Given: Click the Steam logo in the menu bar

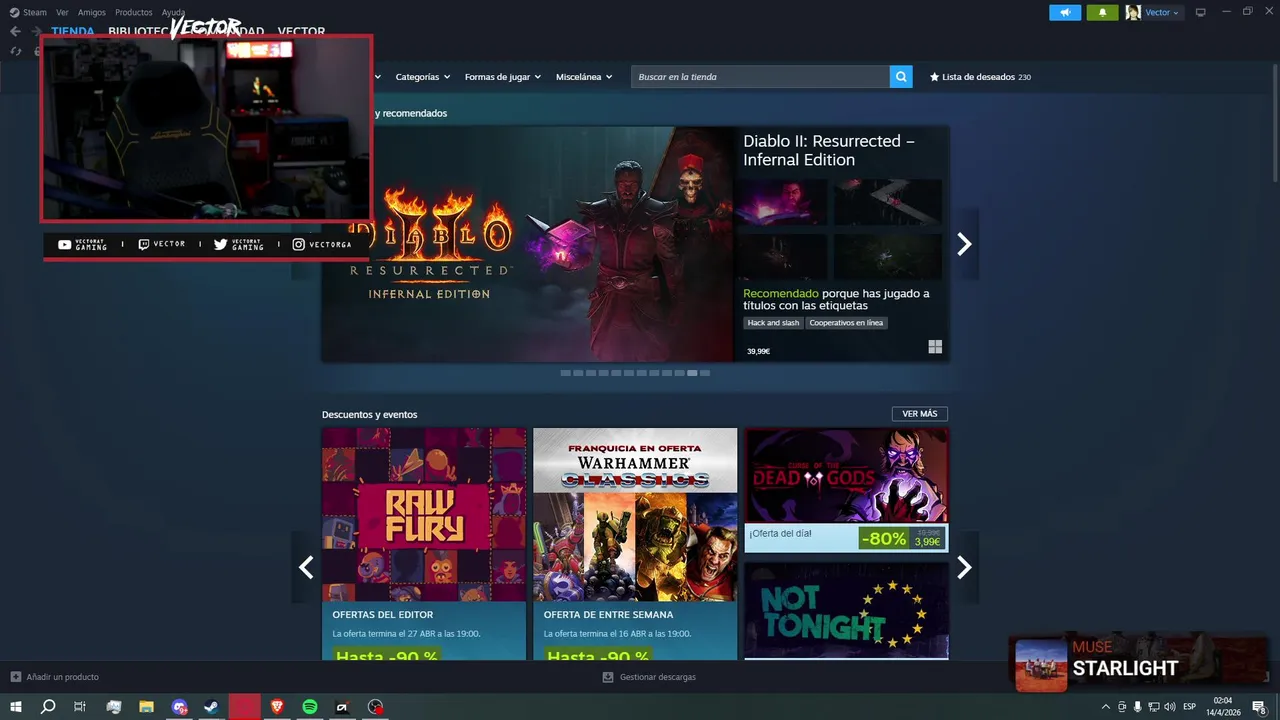Looking at the screenshot, I should [14, 12].
